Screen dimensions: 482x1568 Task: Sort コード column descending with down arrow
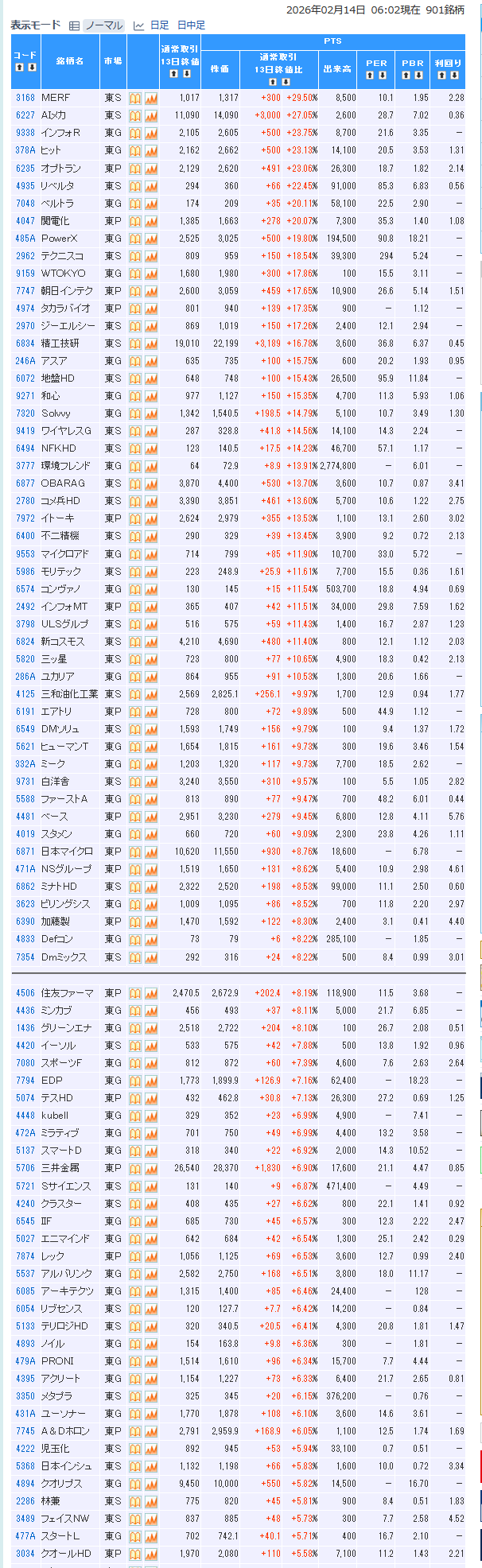click(32, 68)
